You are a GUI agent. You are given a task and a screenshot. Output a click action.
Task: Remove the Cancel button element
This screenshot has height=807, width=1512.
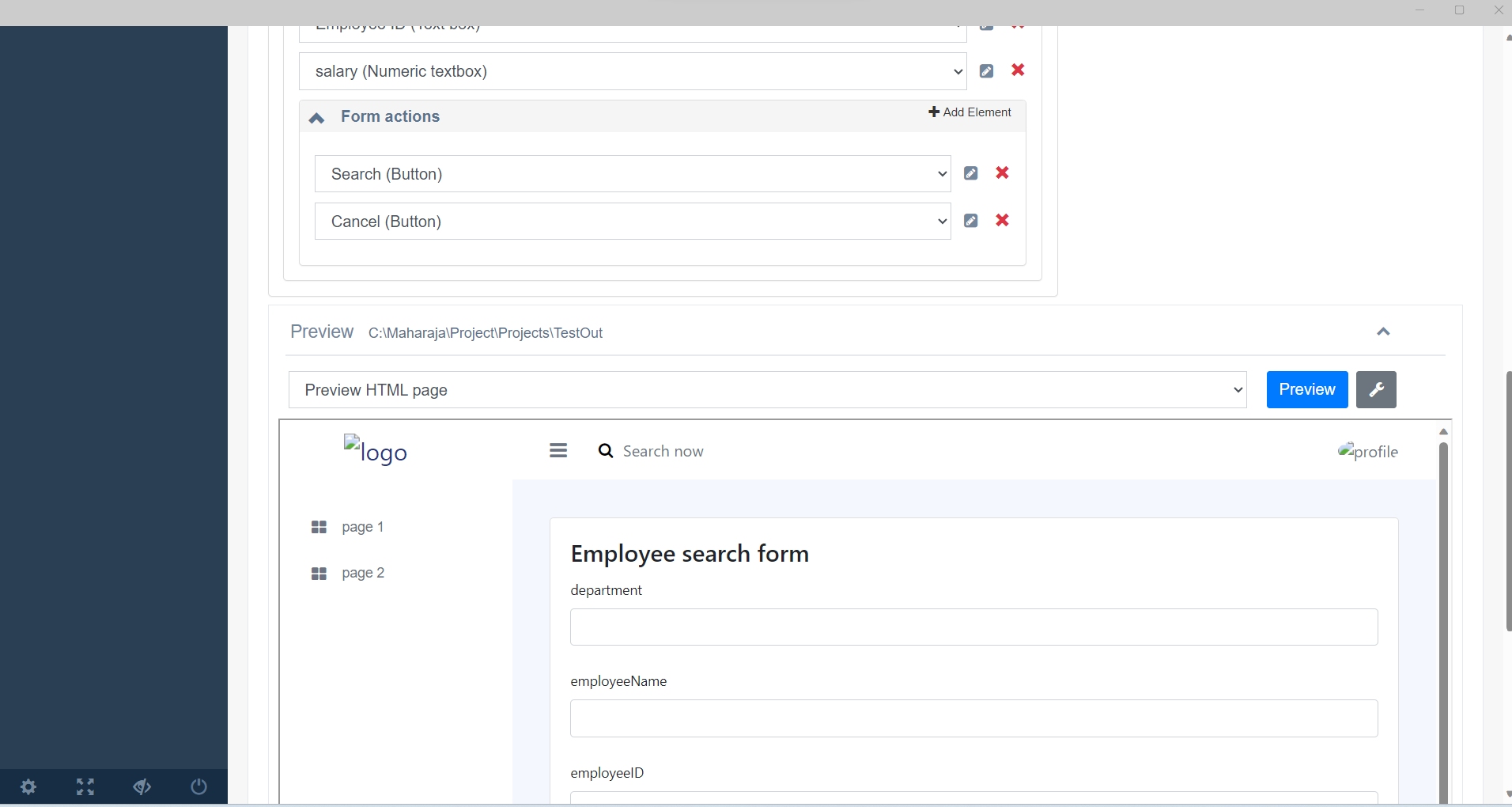[1002, 220]
